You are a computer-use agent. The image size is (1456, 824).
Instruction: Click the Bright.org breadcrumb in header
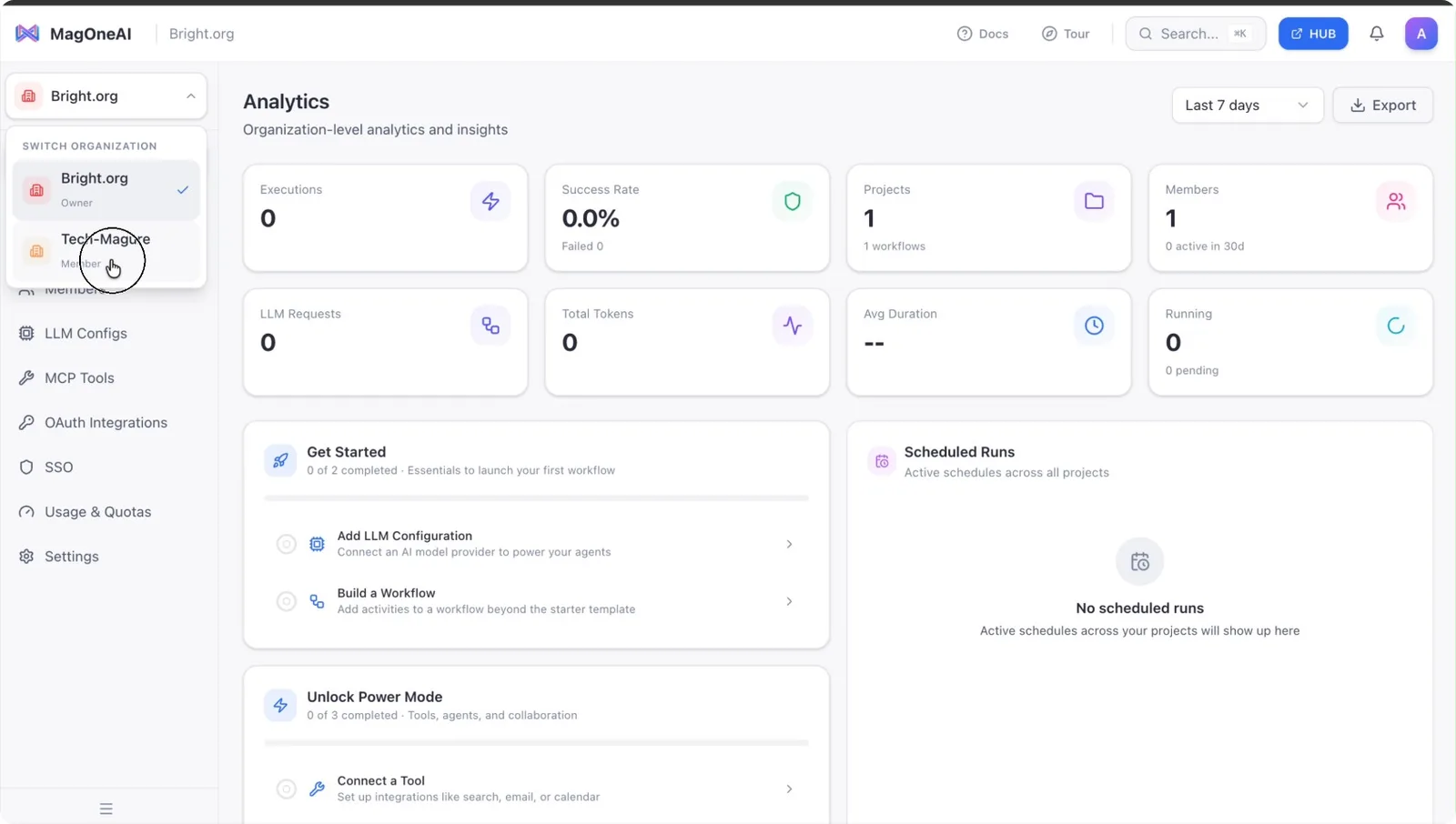(x=201, y=34)
